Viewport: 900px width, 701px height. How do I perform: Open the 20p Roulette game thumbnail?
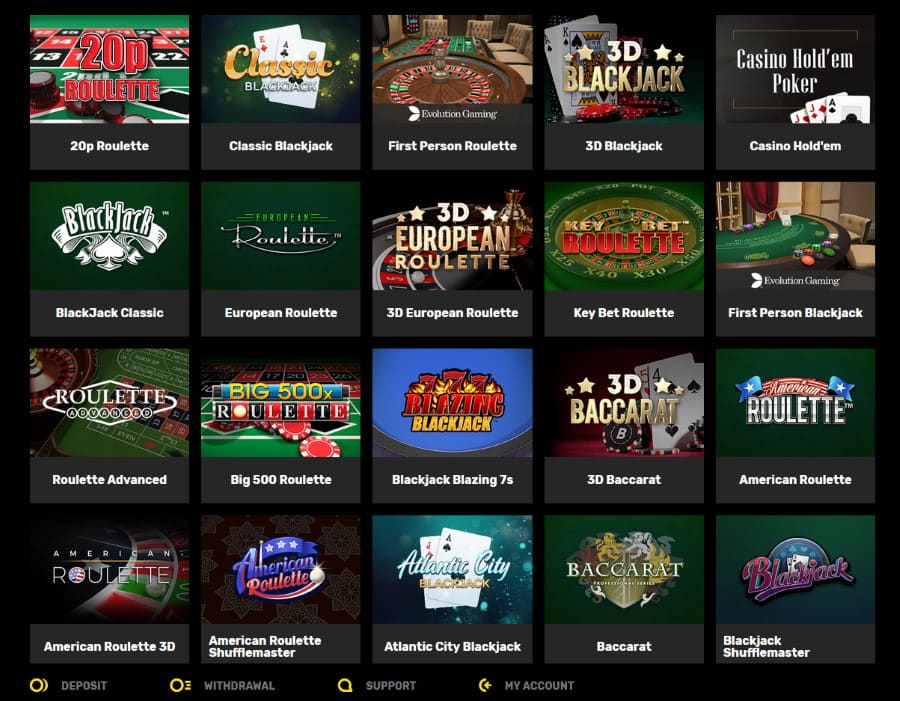coord(109,69)
